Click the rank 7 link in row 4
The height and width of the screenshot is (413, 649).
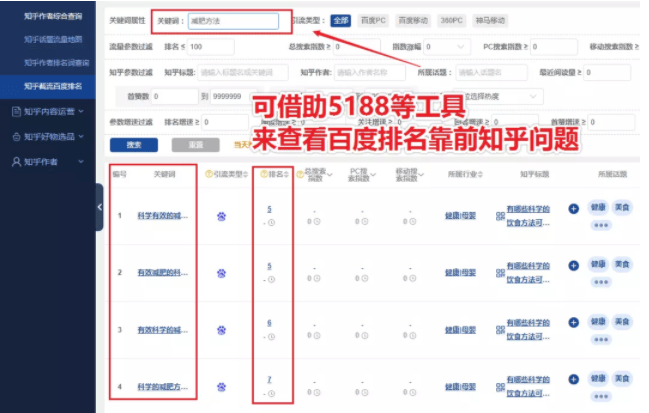click(269, 379)
